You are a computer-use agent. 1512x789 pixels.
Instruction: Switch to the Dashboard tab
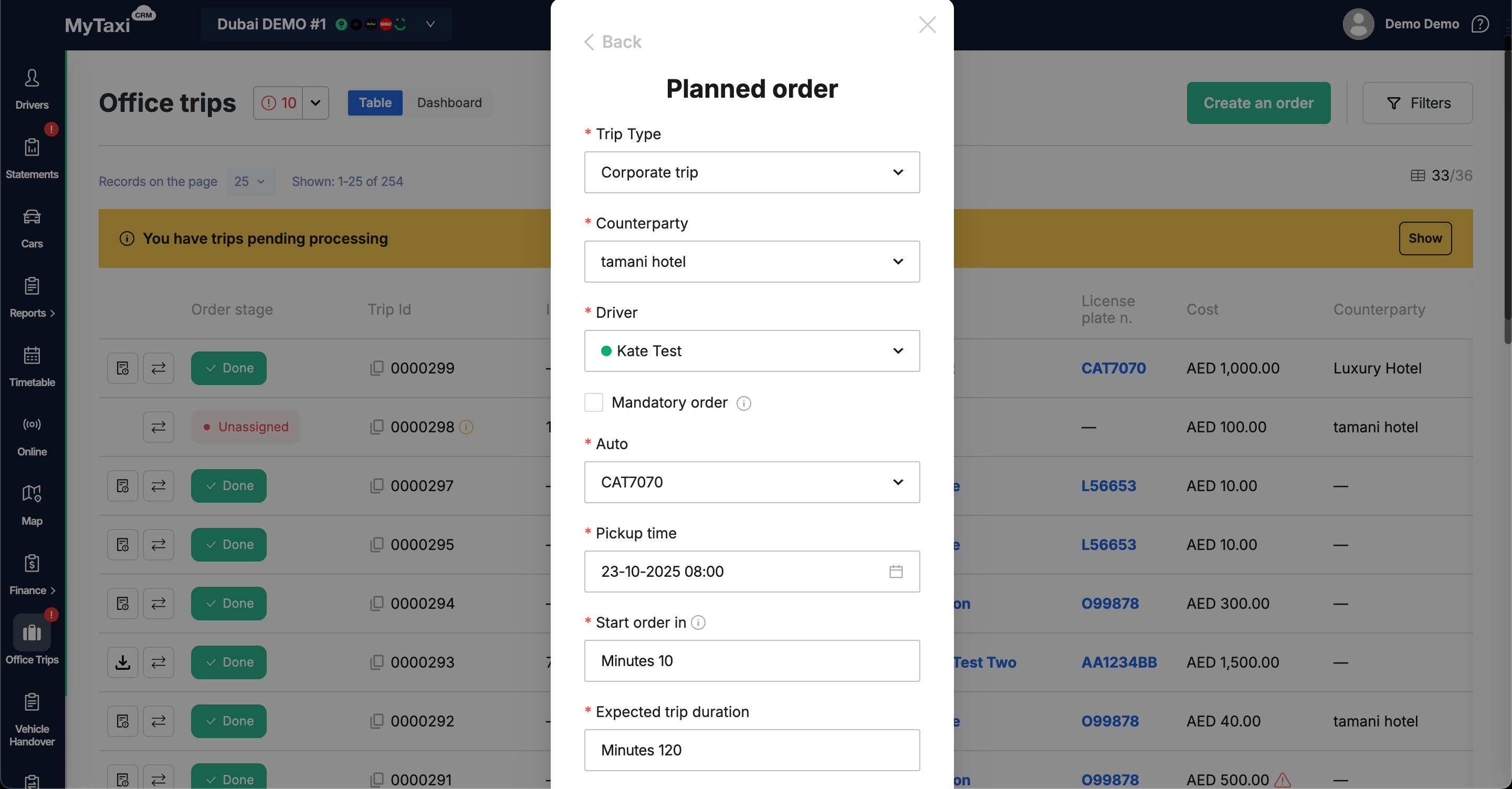(449, 103)
